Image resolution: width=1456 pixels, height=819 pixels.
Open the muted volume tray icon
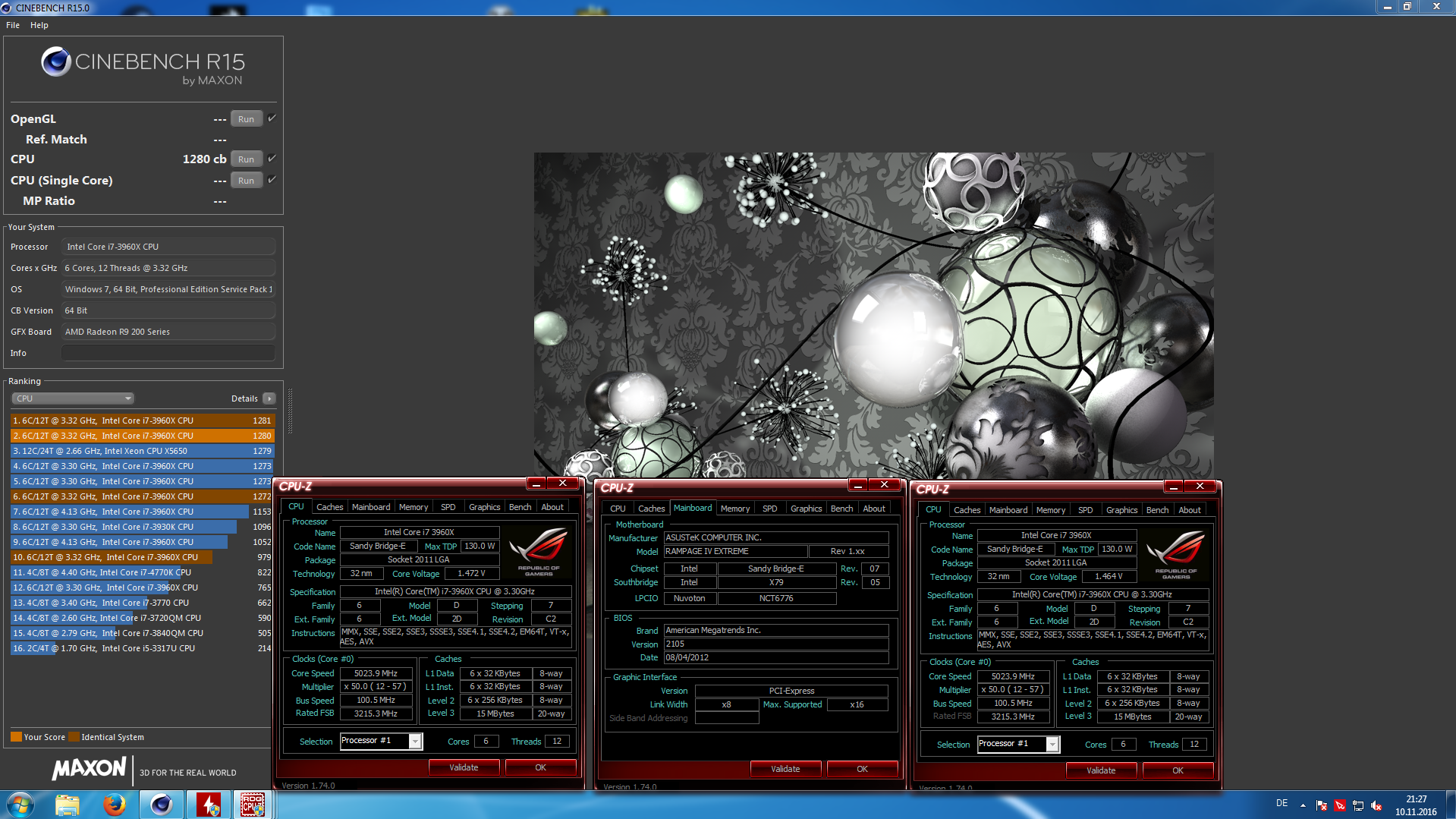pyautogui.click(x=1376, y=805)
